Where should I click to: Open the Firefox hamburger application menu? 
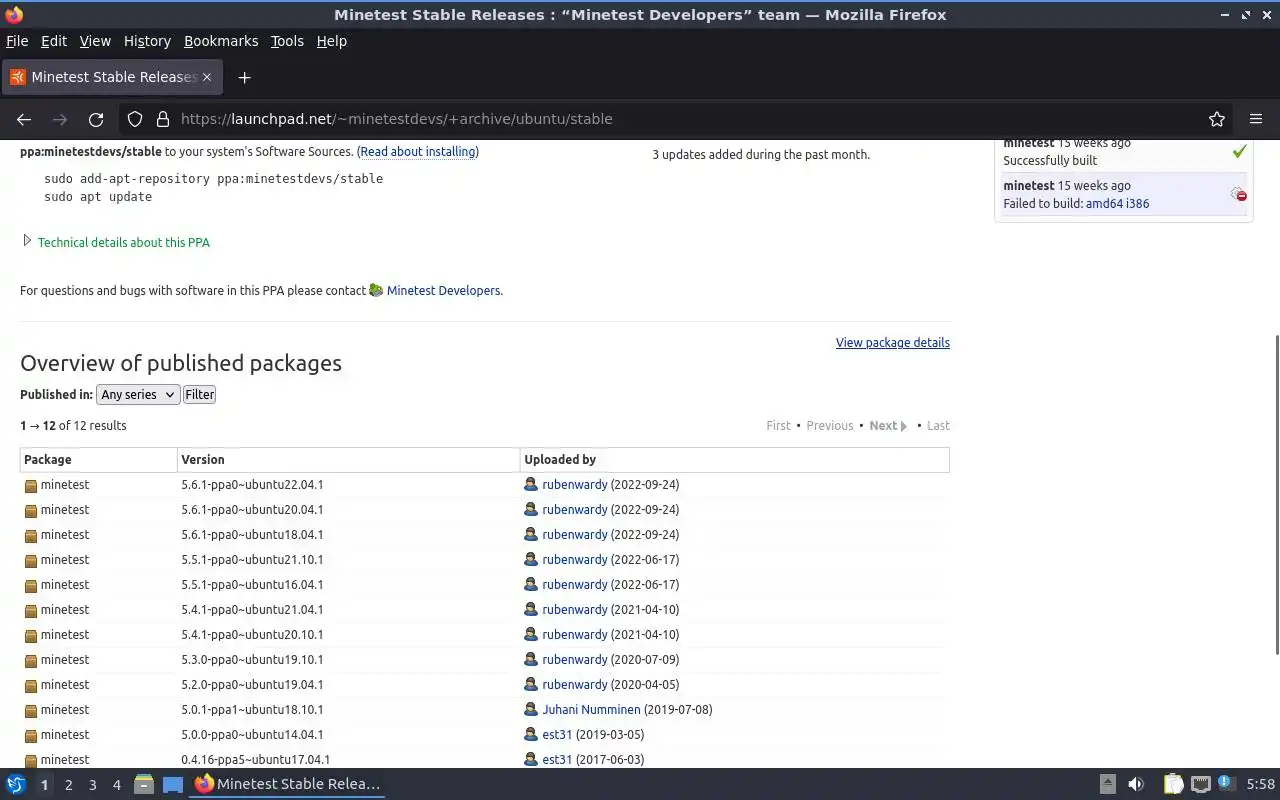(1256, 119)
